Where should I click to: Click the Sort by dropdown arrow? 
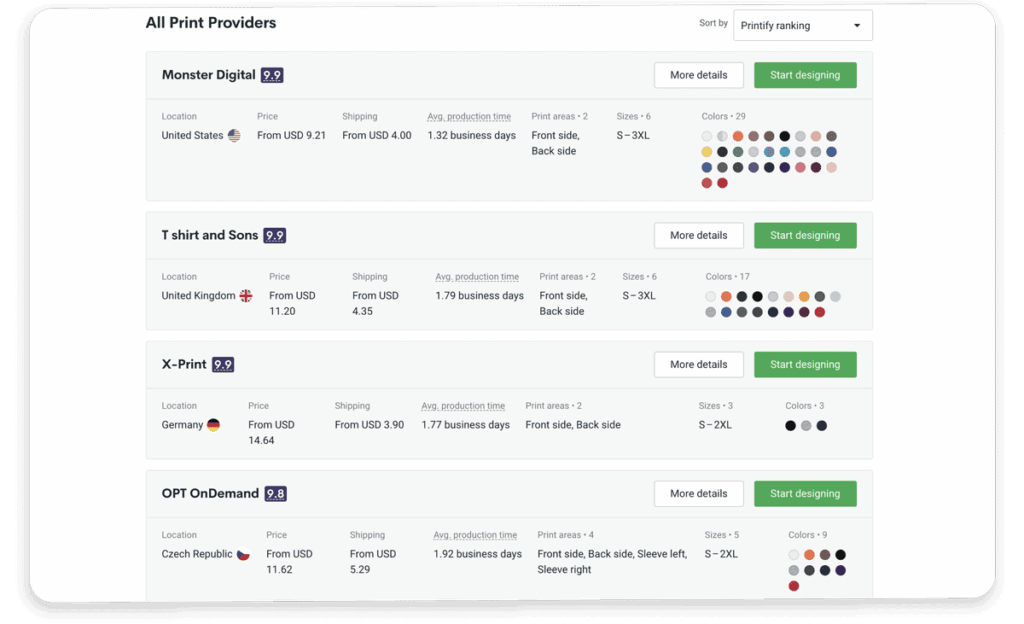coord(857,25)
